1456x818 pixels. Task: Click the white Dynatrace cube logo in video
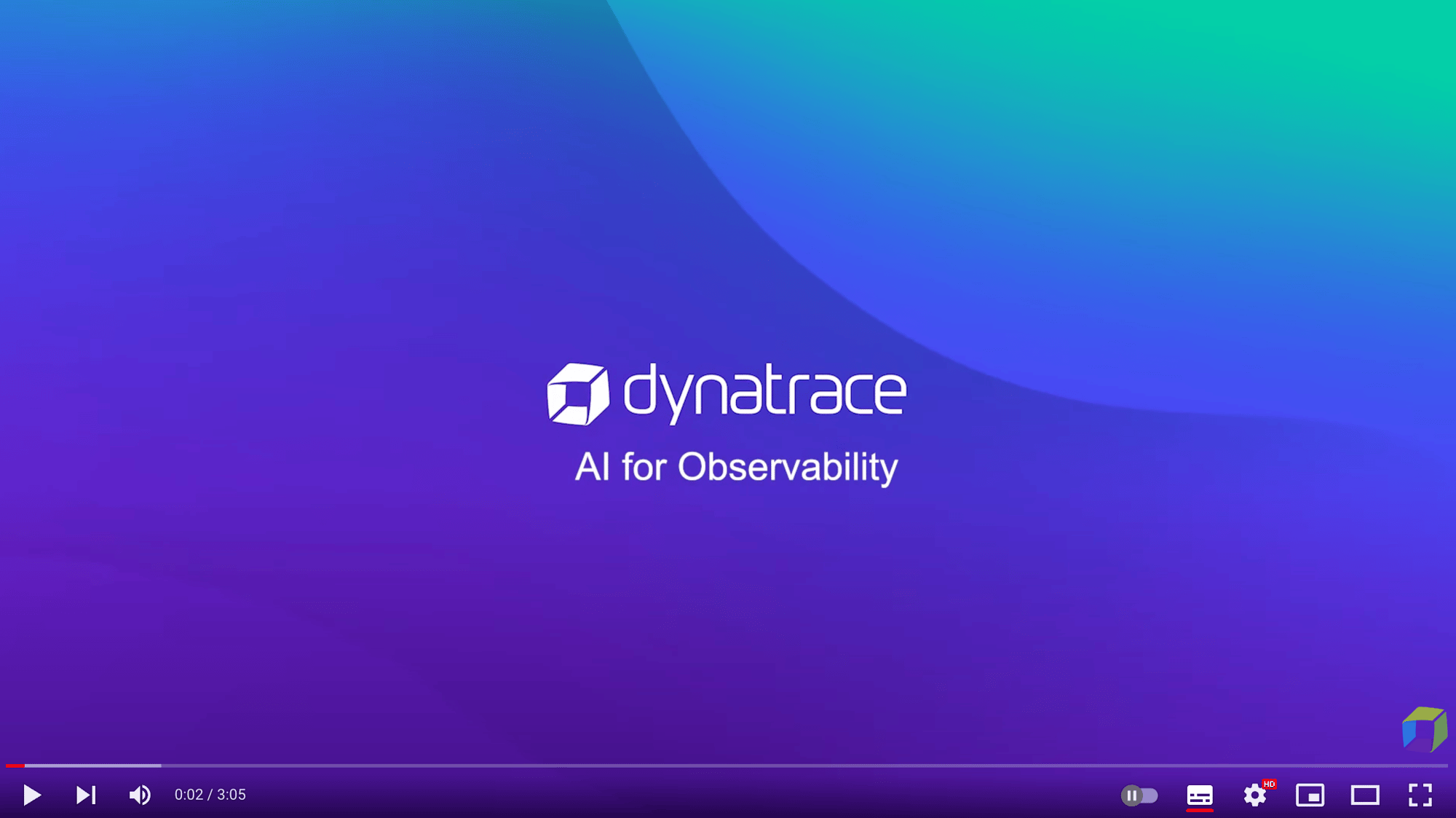coord(577,393)
